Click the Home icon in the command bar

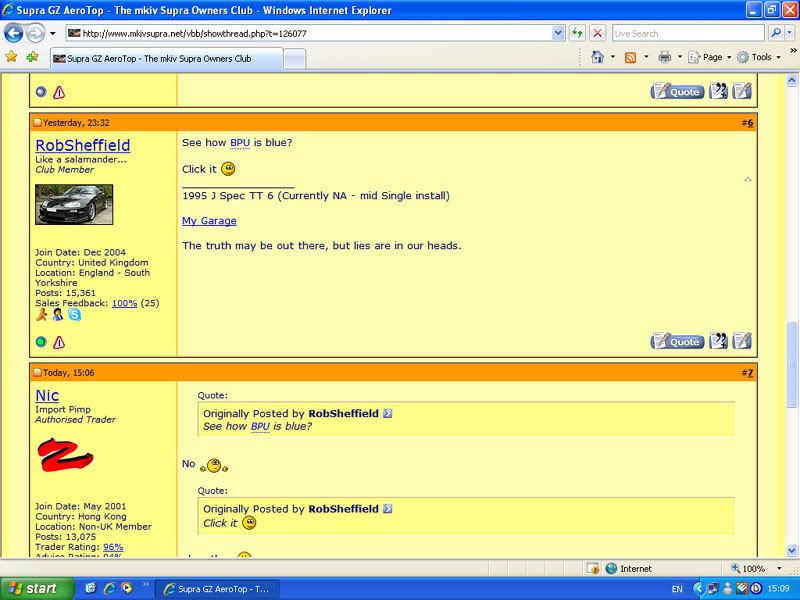click(x=597, y=57)
